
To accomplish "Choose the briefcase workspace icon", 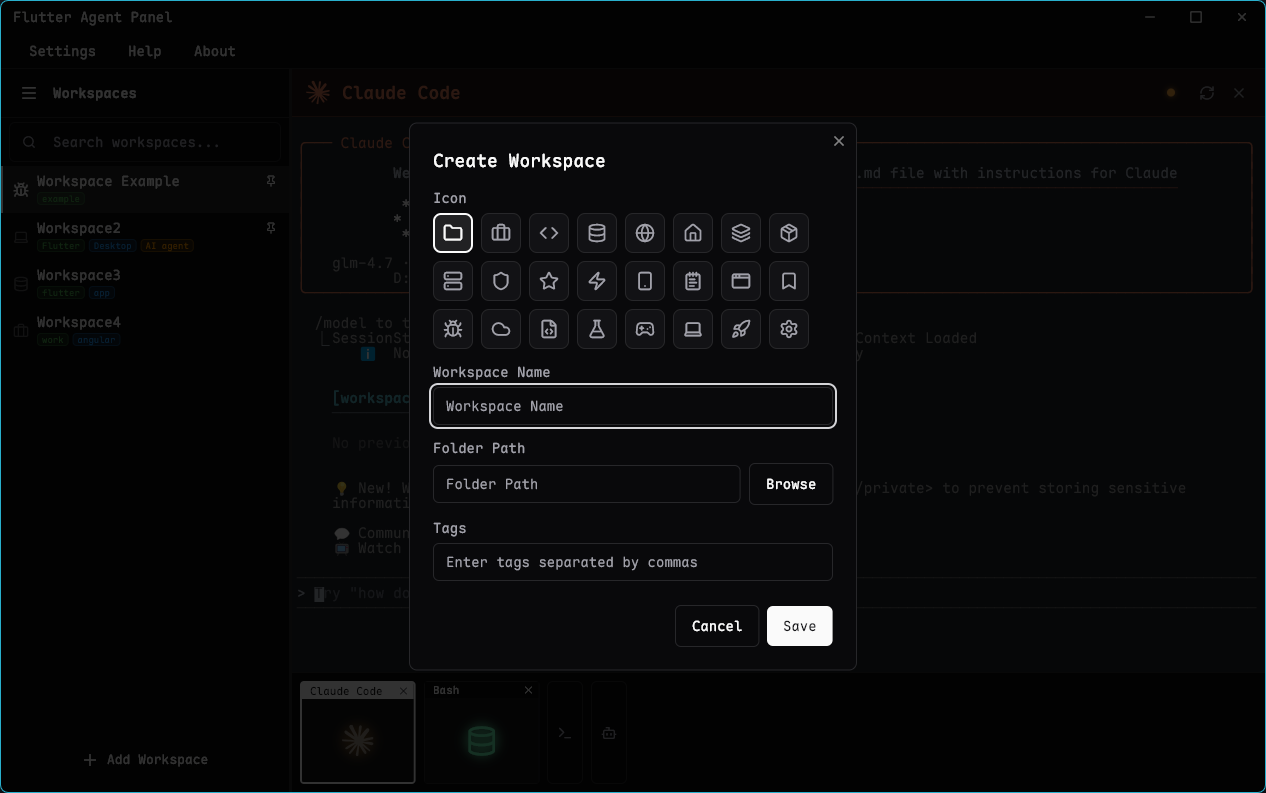I will [501, 233].
